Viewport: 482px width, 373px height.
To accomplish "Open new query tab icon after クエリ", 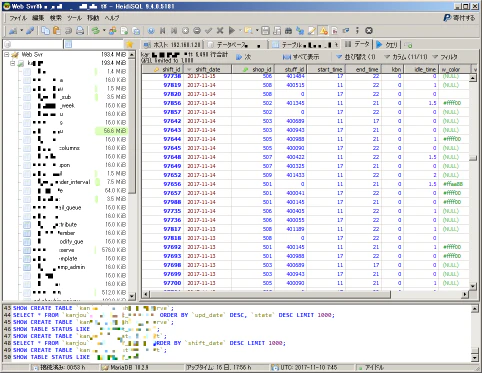I will pos(408,45).
